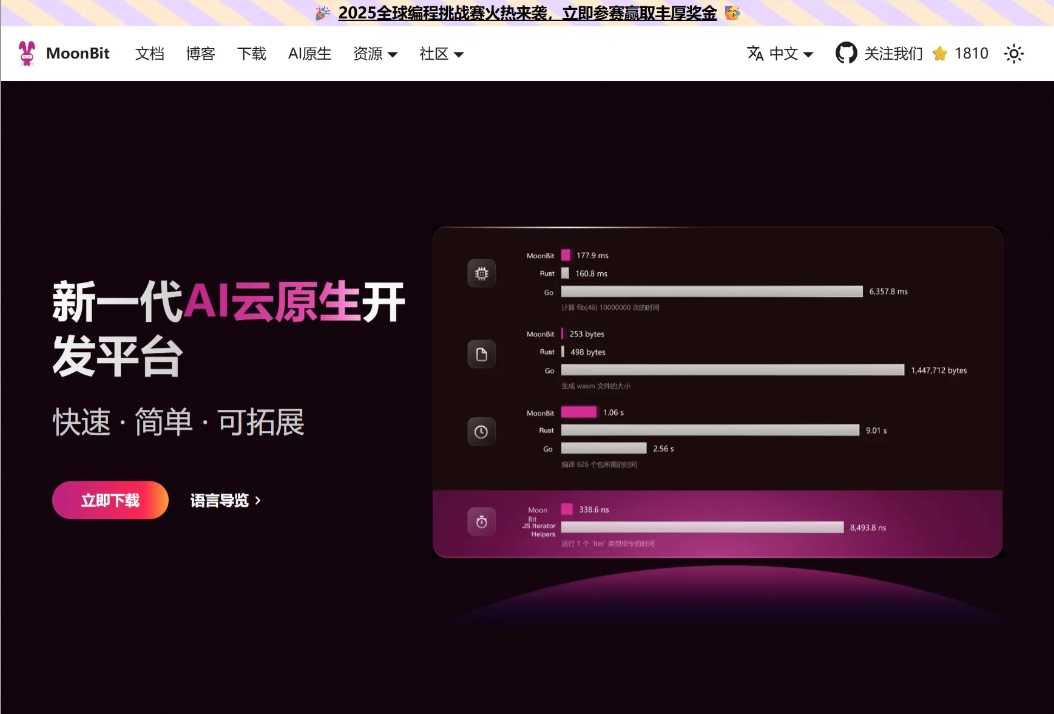
Task: Click the Rust 9.01 s bar
Action: click(x=710, y=430)
